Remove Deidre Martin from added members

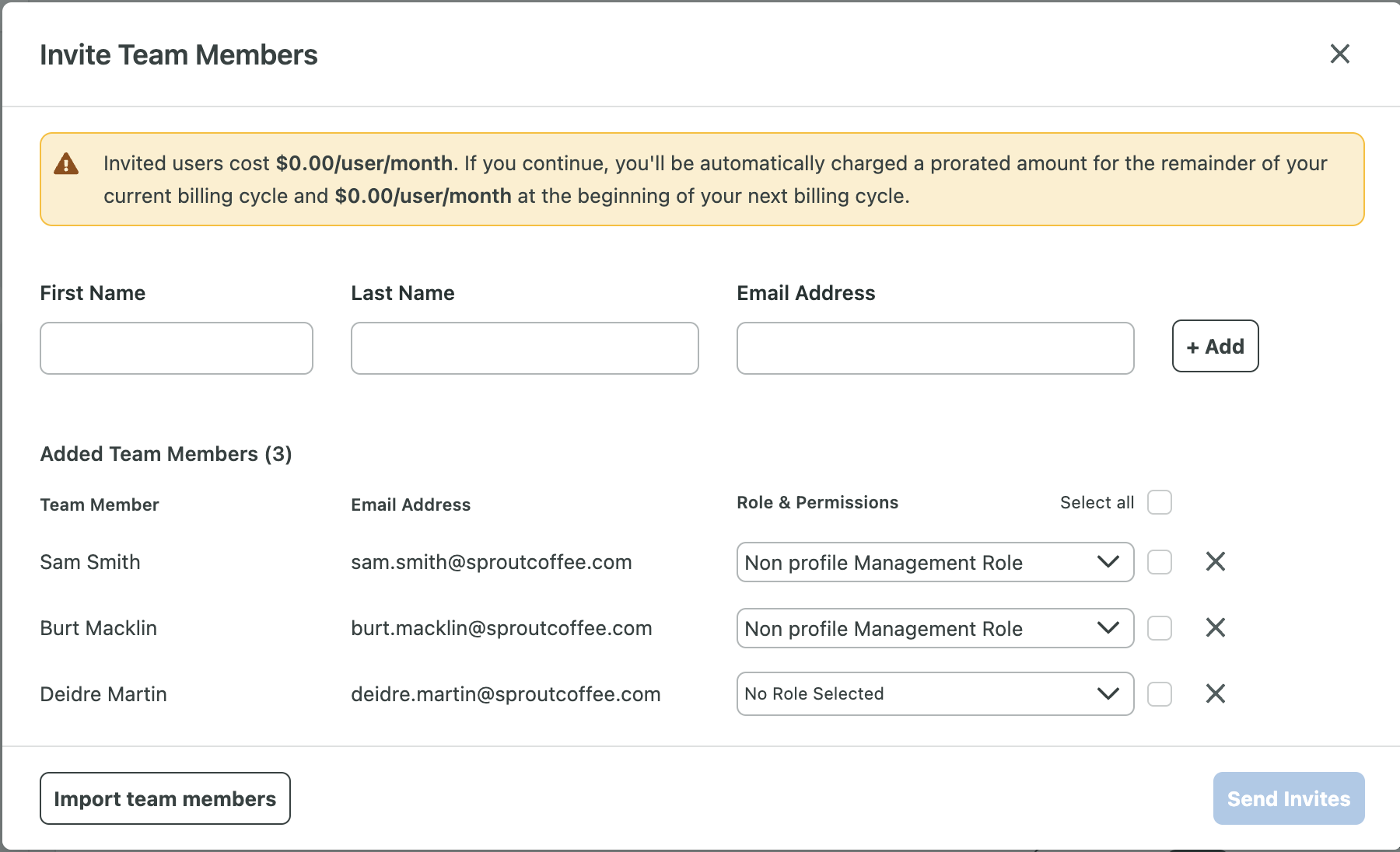[x=1215, y=693]
